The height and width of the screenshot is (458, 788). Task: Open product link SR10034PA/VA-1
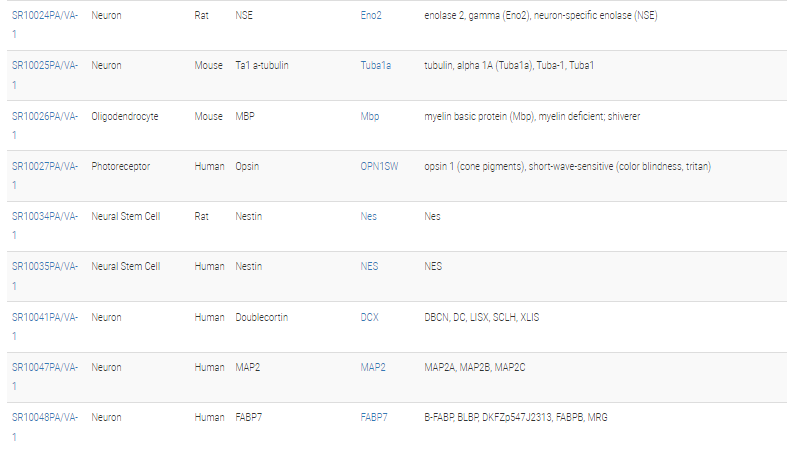tap(45, 225)
